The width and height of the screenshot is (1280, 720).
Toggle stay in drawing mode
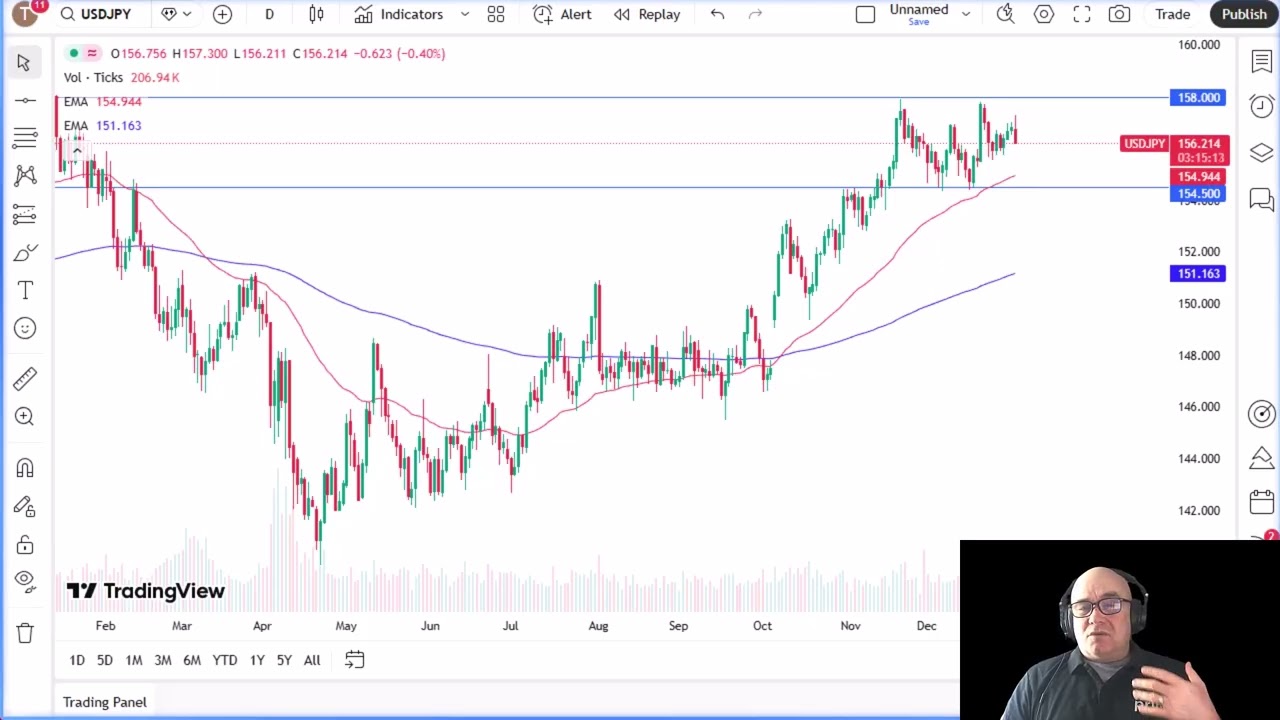(24, 507)
